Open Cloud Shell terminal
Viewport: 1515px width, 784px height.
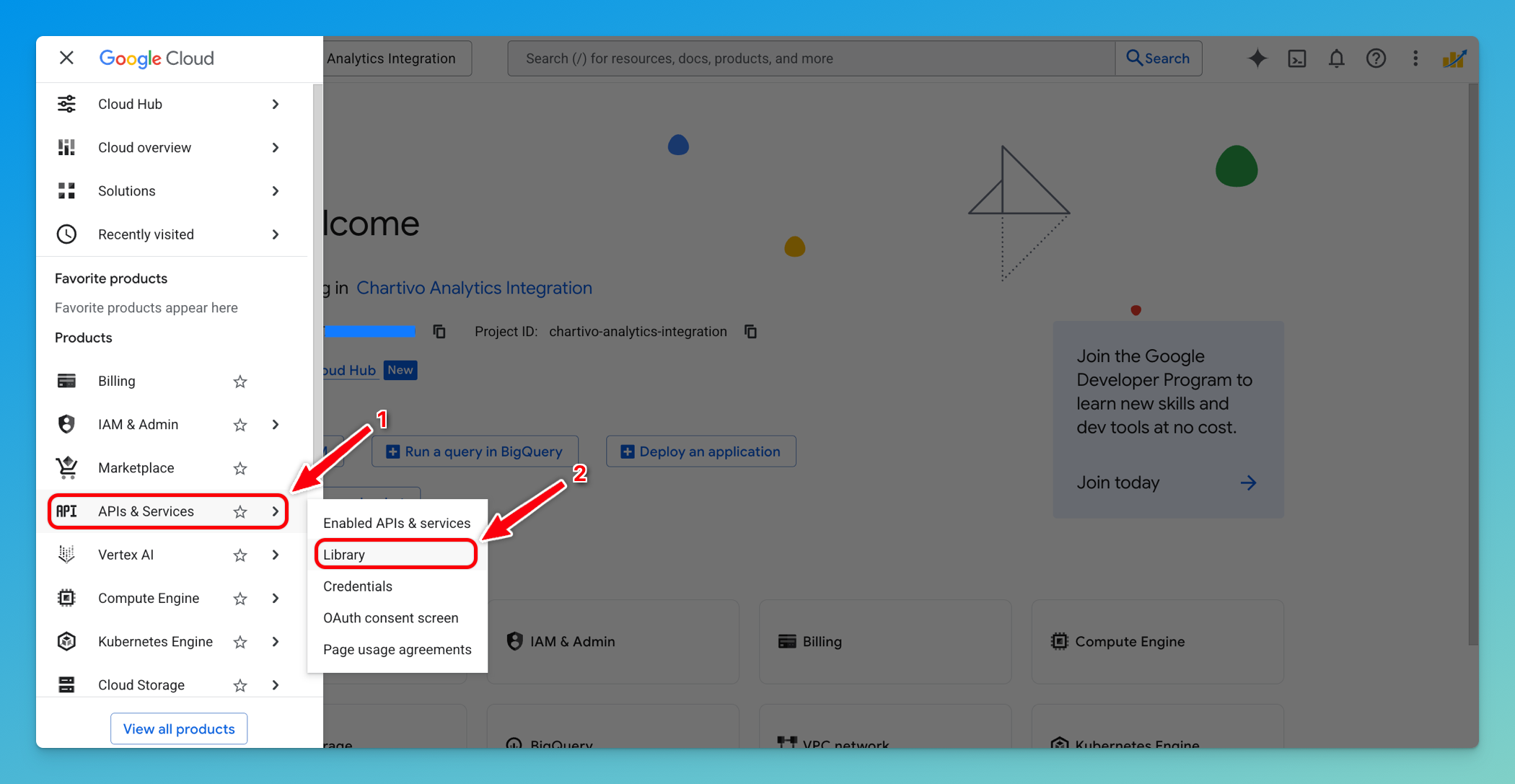click(x=1296, y=58)
